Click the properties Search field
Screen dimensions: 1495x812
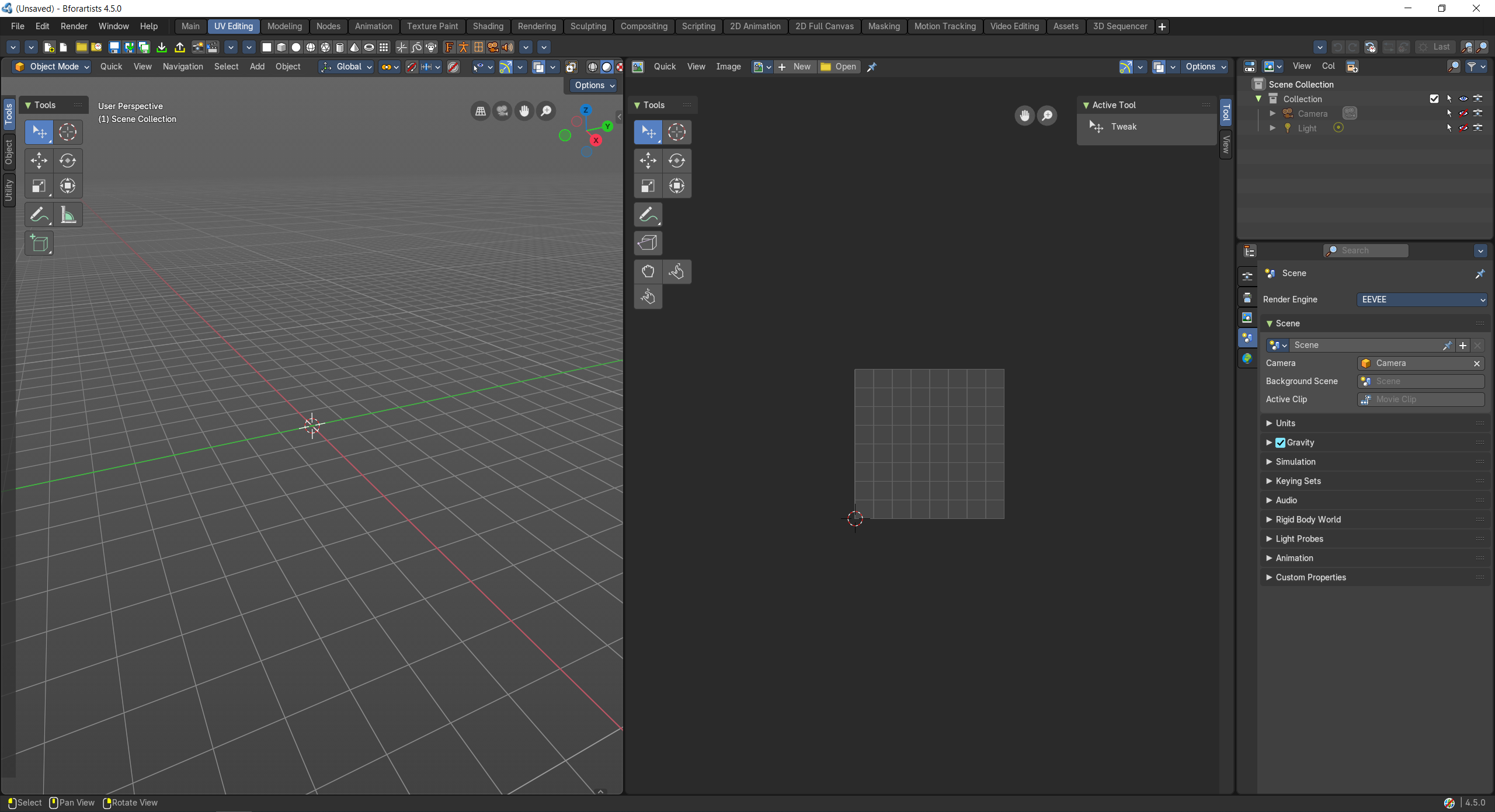[1366, 250]
